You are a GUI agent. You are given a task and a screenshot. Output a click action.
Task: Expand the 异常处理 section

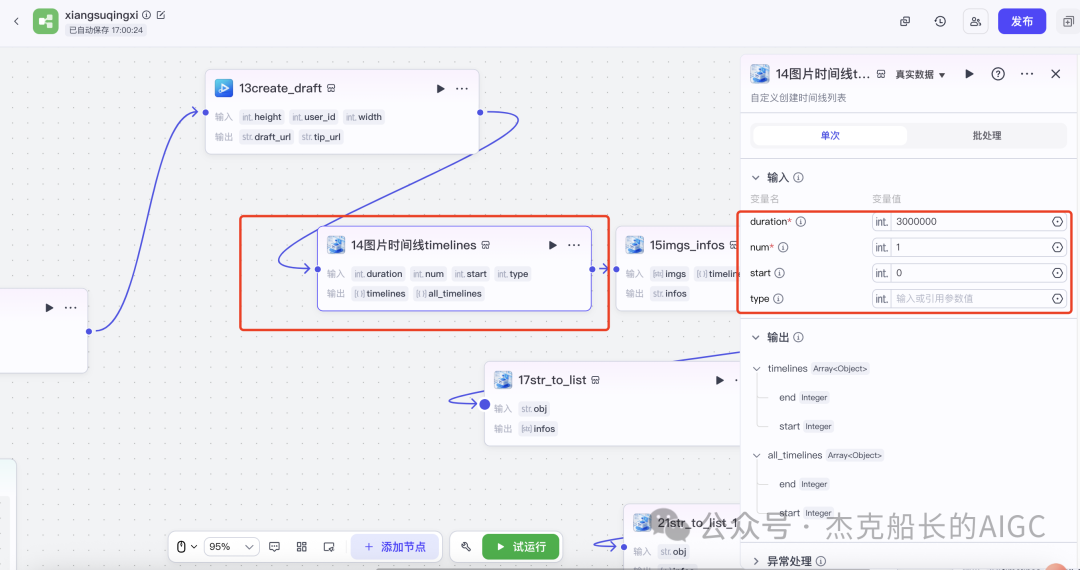(756, 561)
